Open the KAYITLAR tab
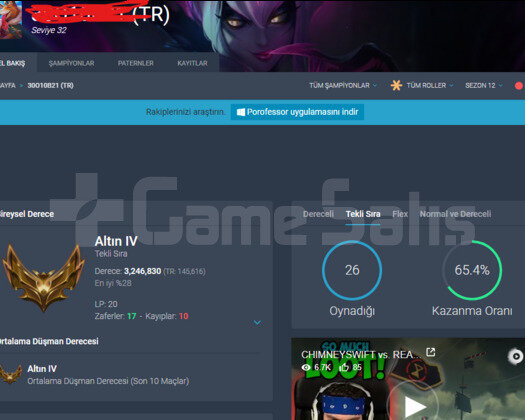 point(193,63)
